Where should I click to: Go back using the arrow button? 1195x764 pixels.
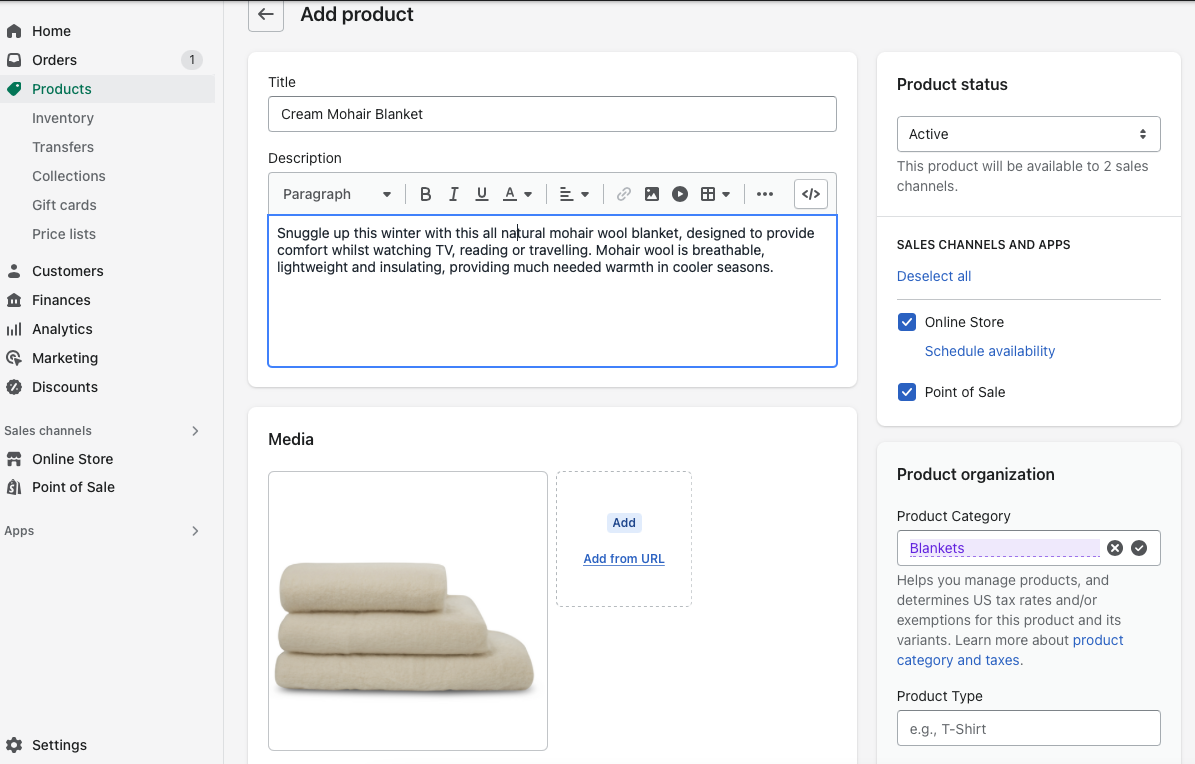265,15
